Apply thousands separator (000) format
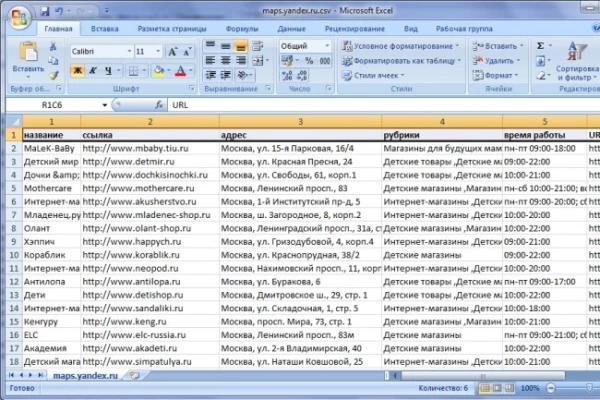The height and width of the screenshot is (400, 600). click(x=324, y=60)
